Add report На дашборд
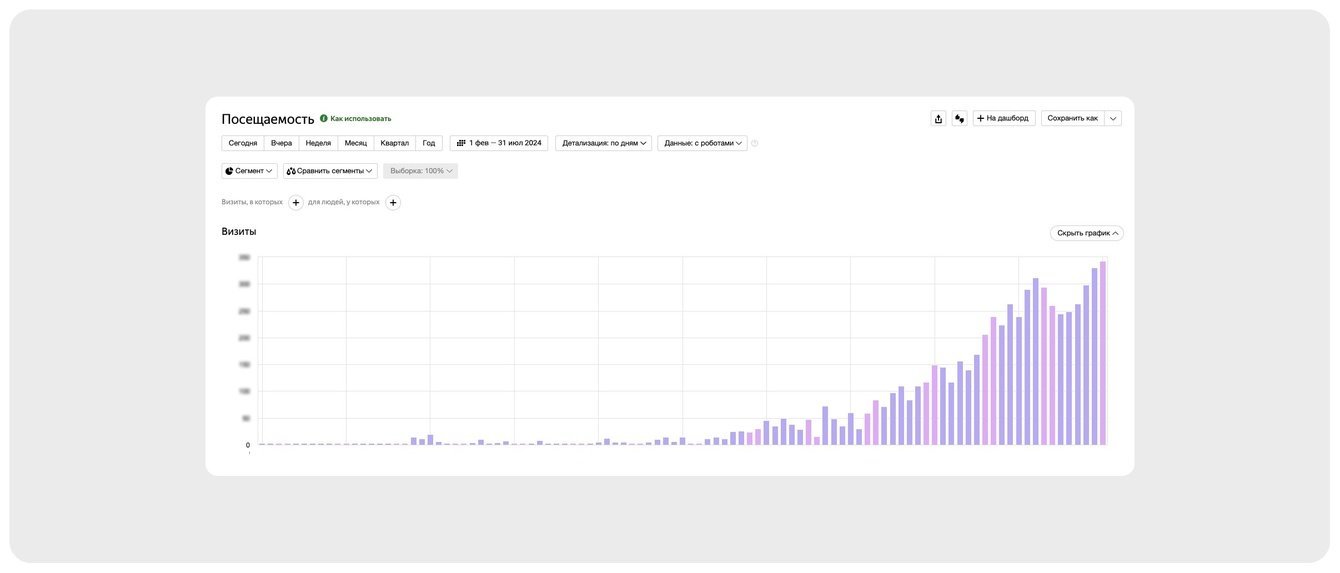 coord(1004,118)
